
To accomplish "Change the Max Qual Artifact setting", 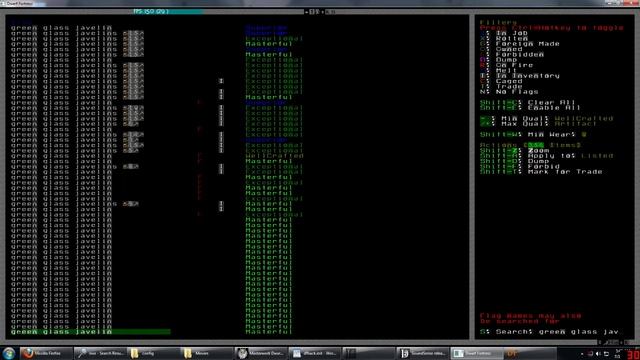I will (x=538, y=124).
